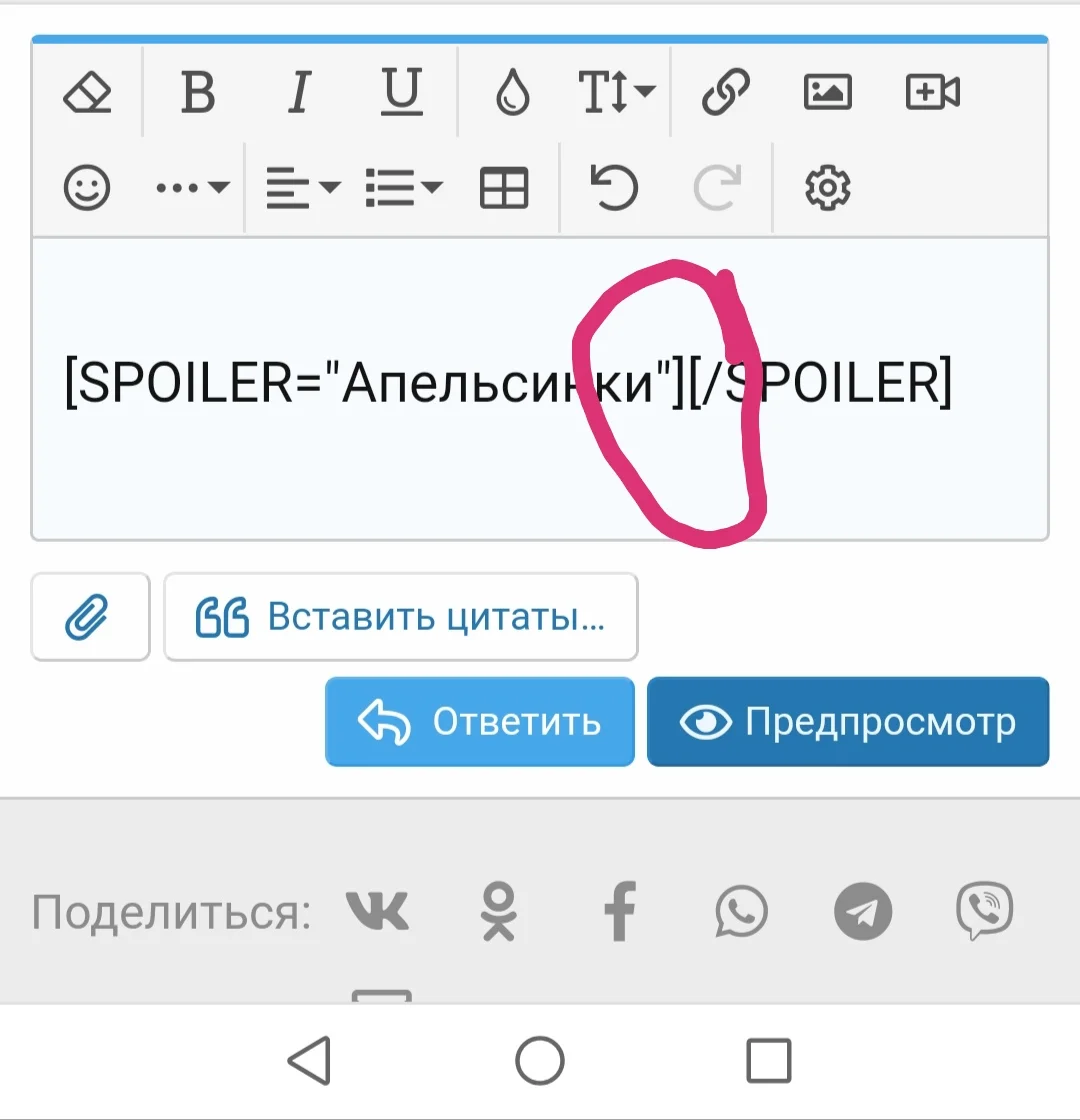Open Предпросмотр to preview the post
This screenshot has width=1080, height=1120.
coord(848,721)
